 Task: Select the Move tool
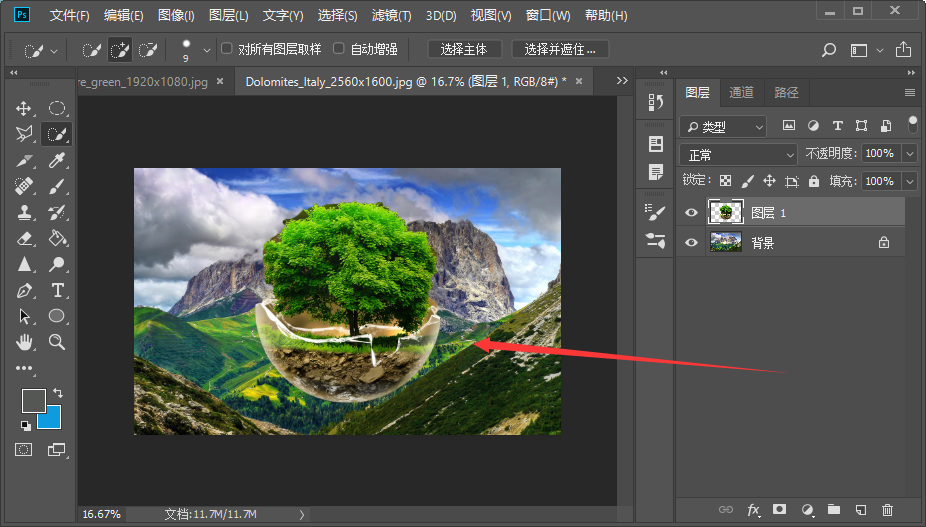(x=24, y=108)
